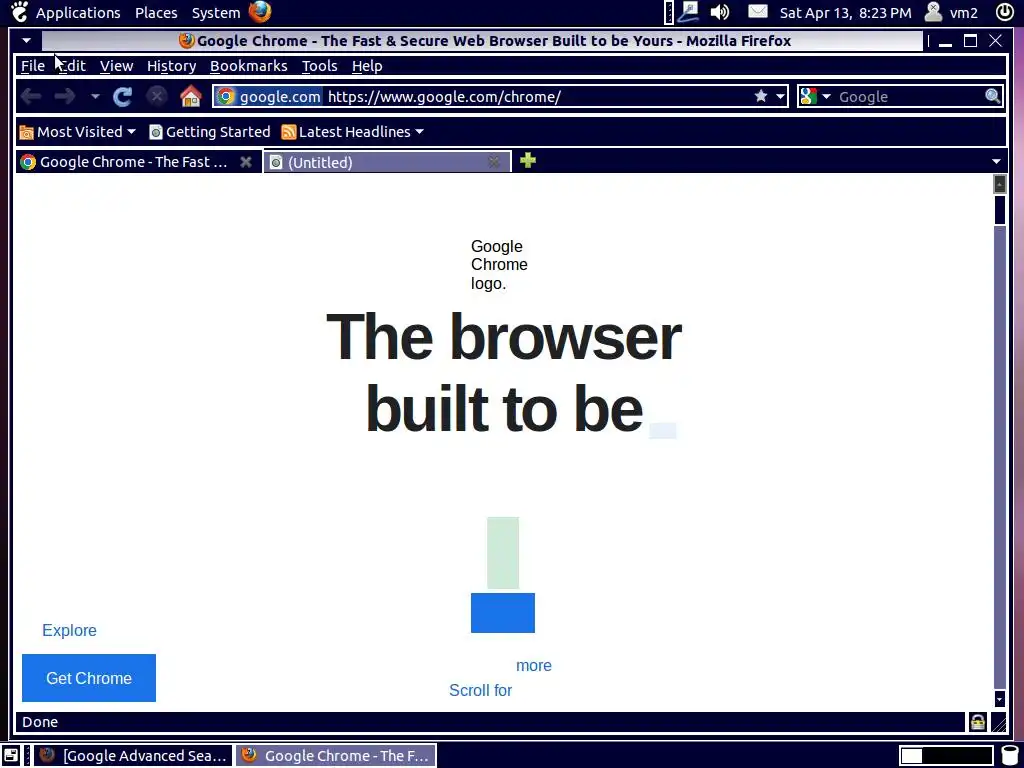Open the View menu

pyautogui.click(x=116, y=66)
